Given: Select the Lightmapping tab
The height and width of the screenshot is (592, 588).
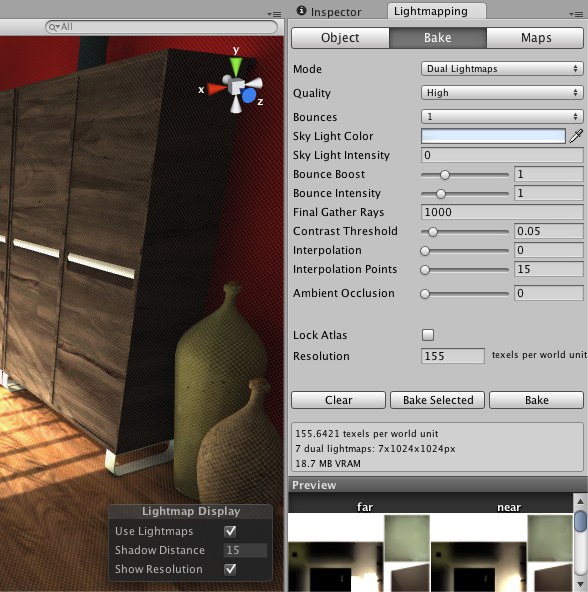Looking at the screenshot, I should coord(437,11).
